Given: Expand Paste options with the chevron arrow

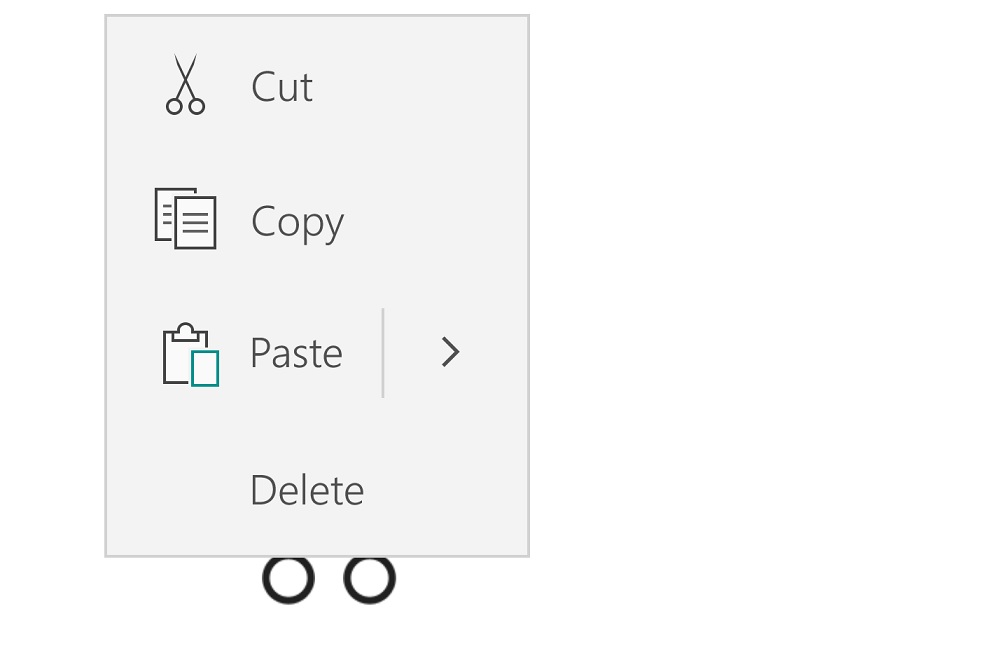Looking at the screenshot, I should click(451, 352).
